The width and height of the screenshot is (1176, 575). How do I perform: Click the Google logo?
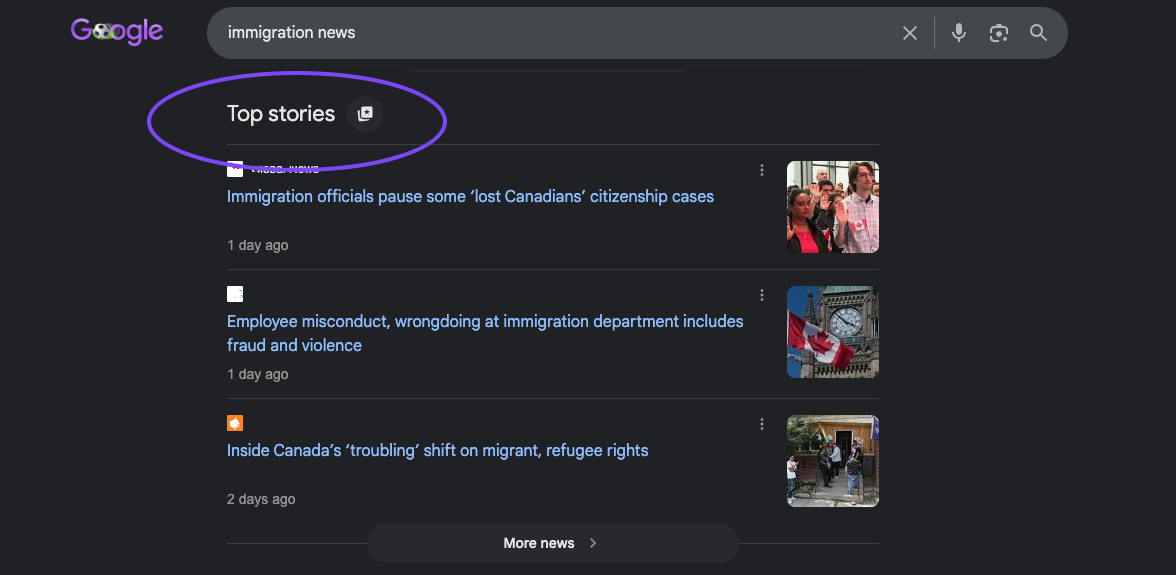point(117,31)
